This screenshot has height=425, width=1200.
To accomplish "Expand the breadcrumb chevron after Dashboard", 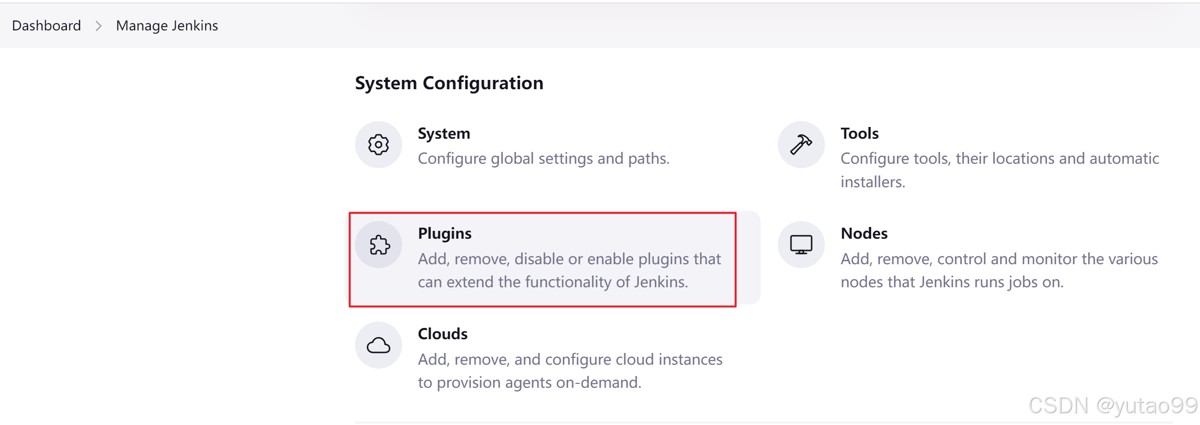I will coord(99,26).
